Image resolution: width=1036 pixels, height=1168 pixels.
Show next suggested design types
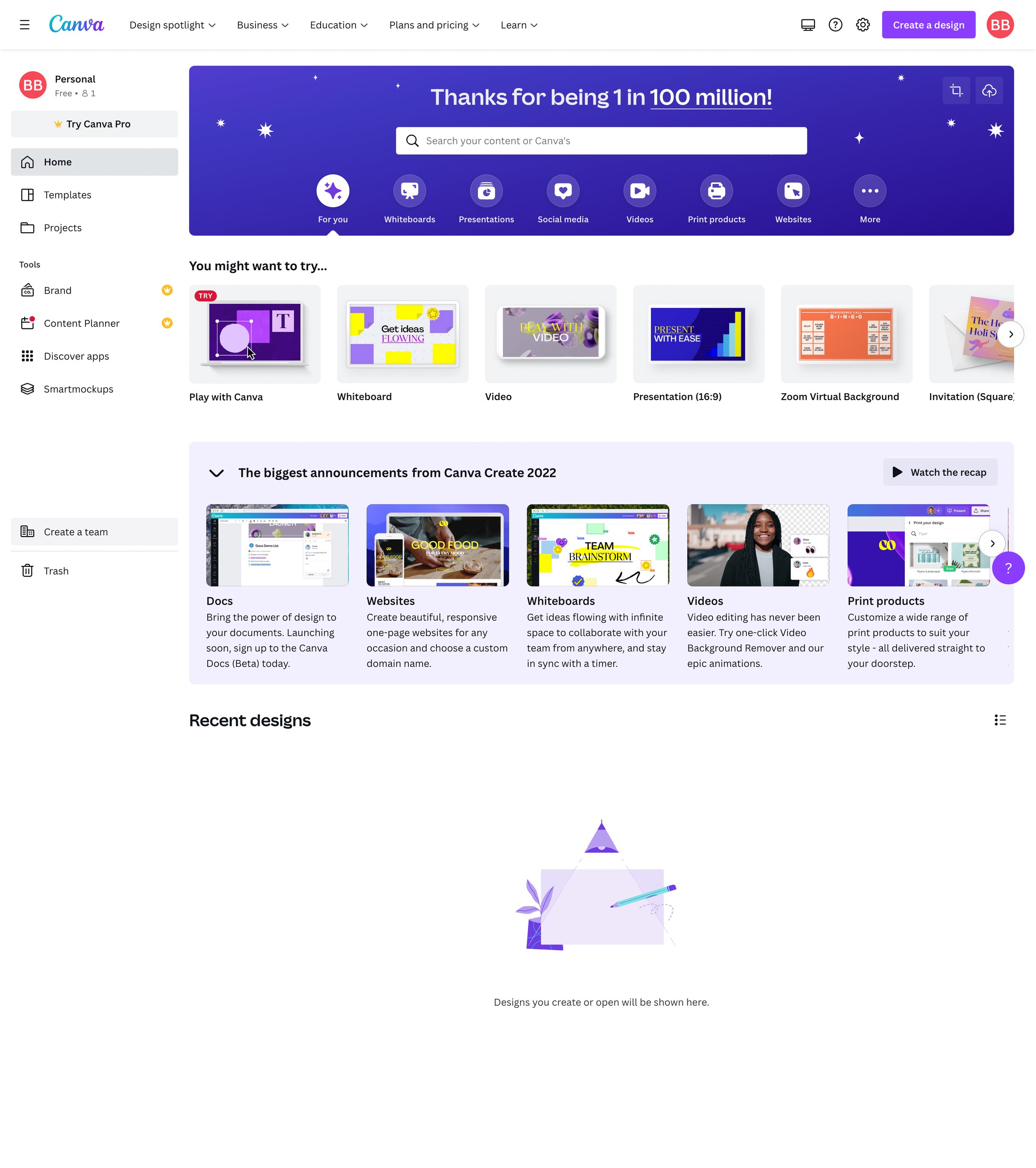(1011, 334)
